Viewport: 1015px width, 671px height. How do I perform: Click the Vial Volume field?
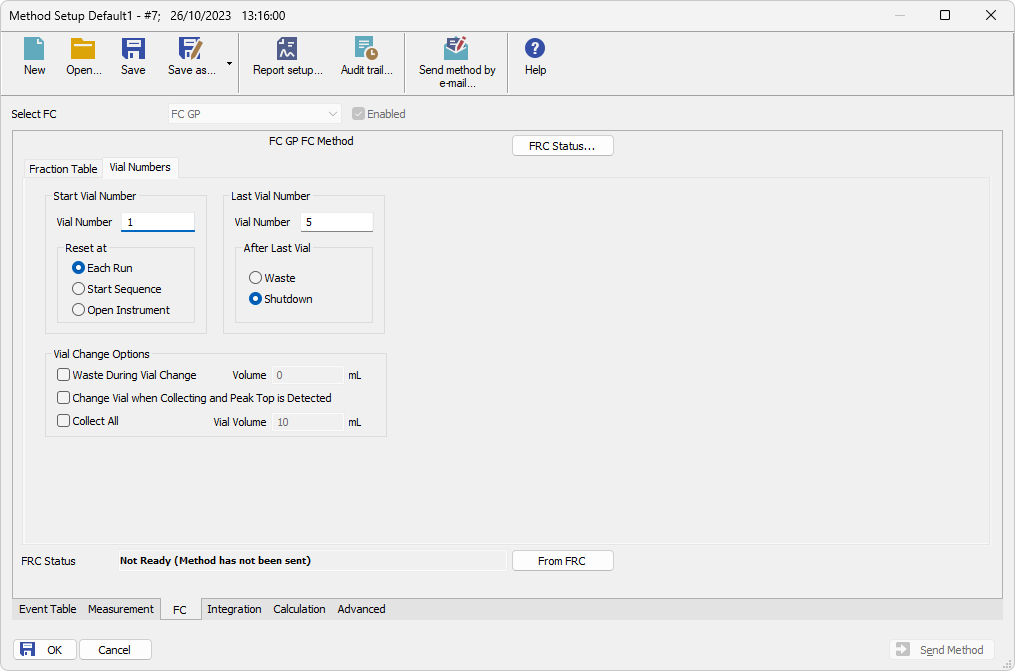(x=307, y=422)
